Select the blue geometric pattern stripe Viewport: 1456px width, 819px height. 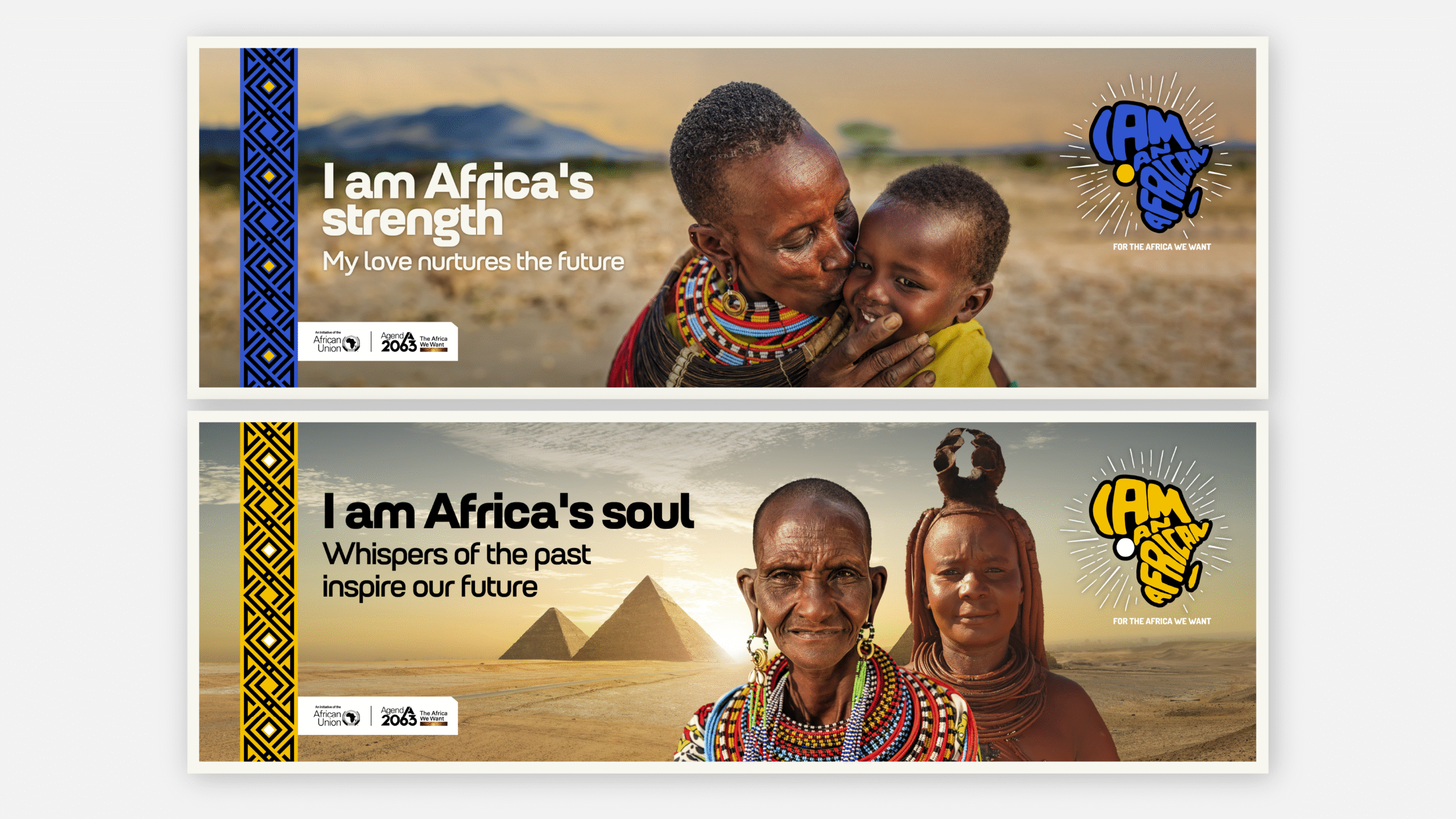[x=269, y=218]
